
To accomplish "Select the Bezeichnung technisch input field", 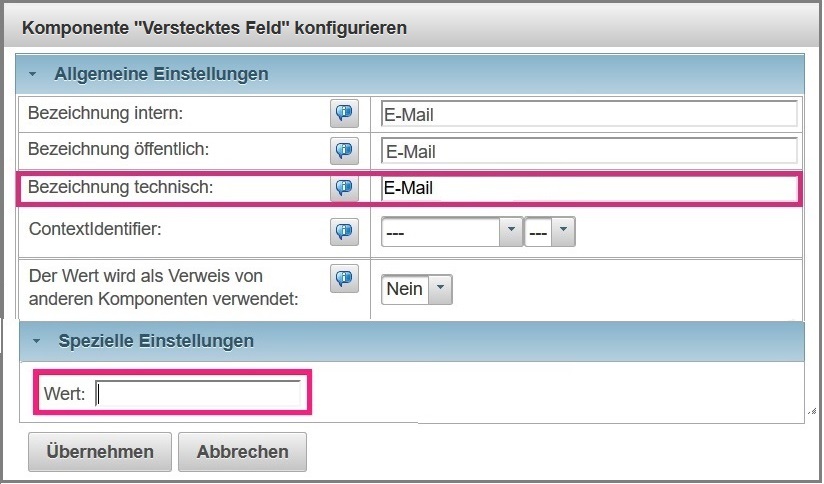I will pyautogui.click(x=588, y=188).
